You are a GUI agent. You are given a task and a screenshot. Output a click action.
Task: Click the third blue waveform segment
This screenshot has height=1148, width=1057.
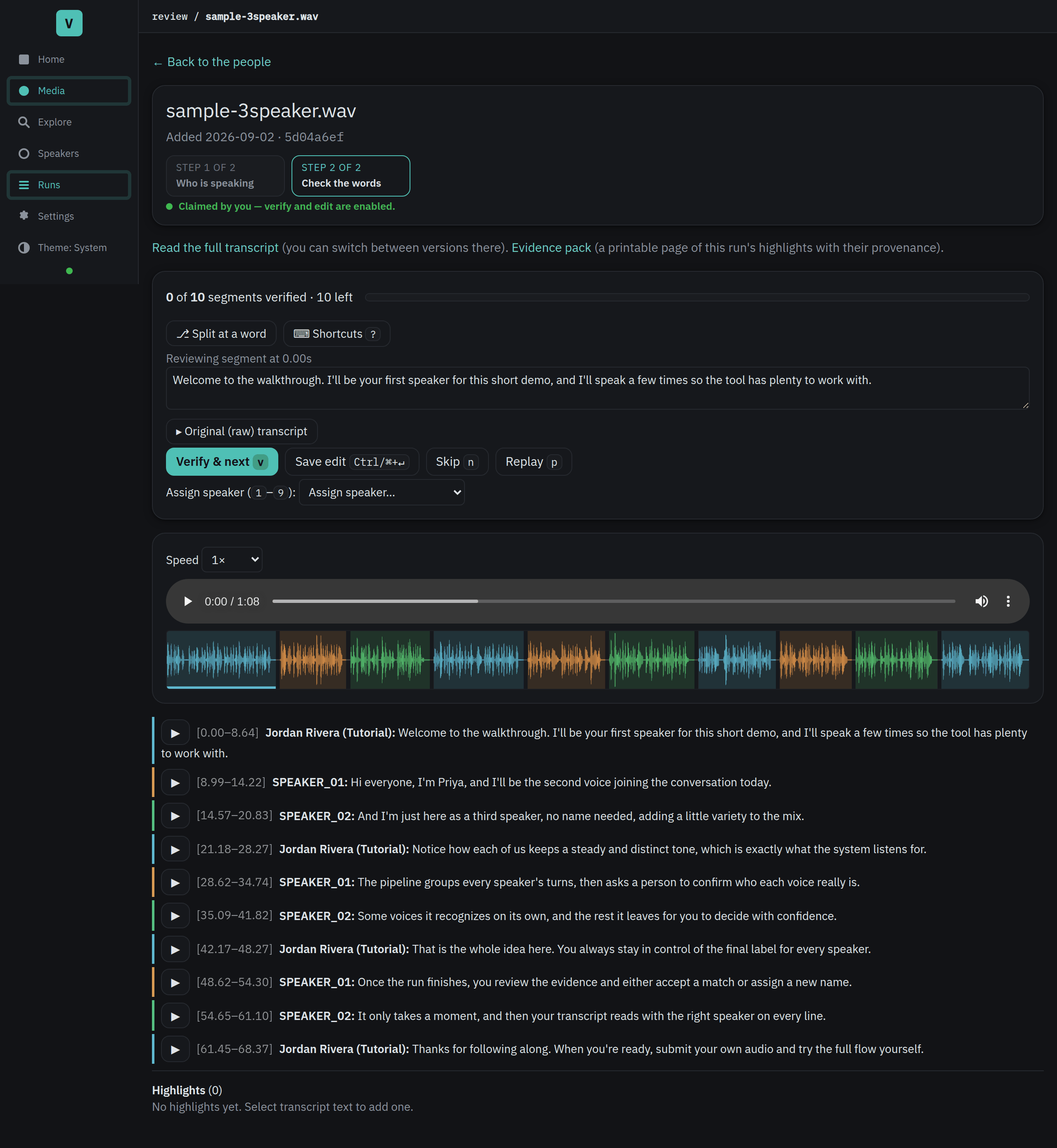tap(737, 660)
